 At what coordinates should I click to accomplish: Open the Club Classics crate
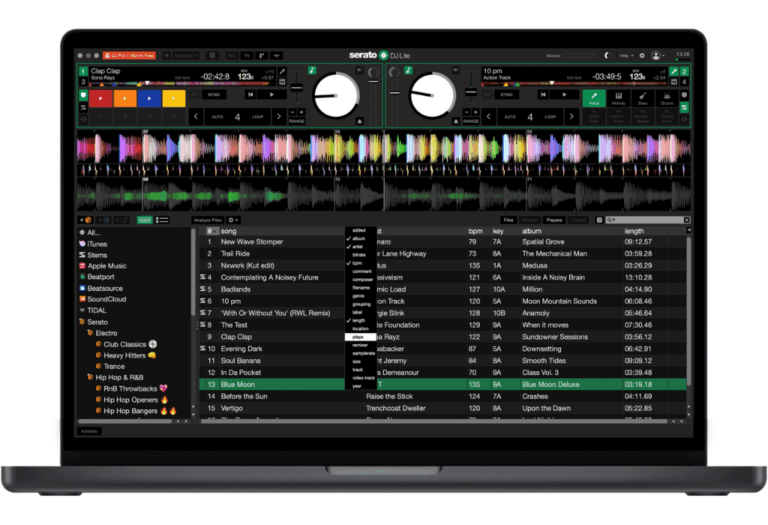[x=125, y=344]
